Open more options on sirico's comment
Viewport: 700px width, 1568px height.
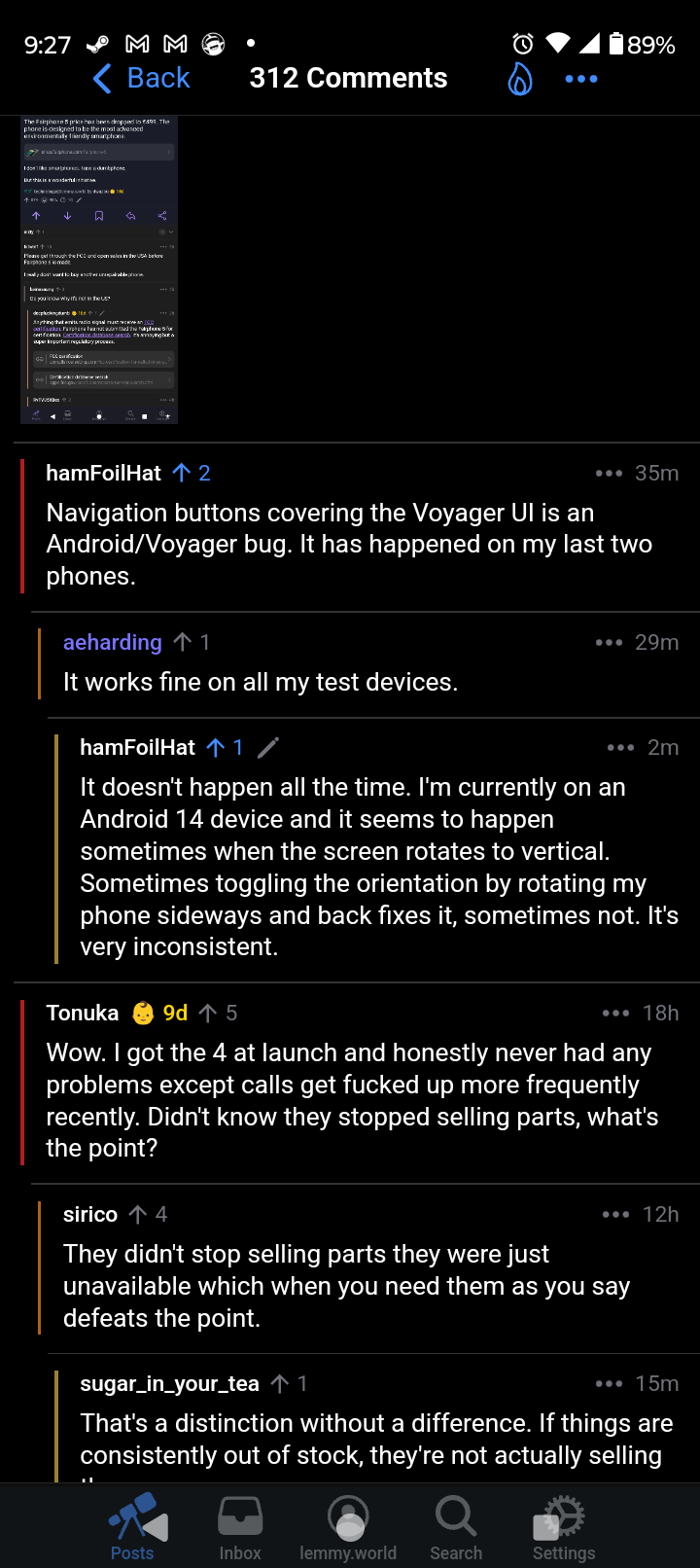click(x=615, y=1215)
